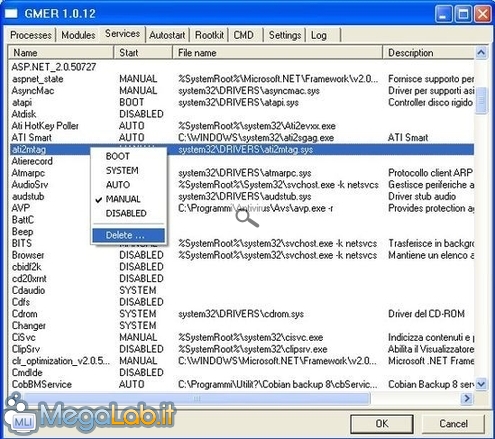
Task: Select the AVP service
Action: pyautogui.click(x=21, y=208)
